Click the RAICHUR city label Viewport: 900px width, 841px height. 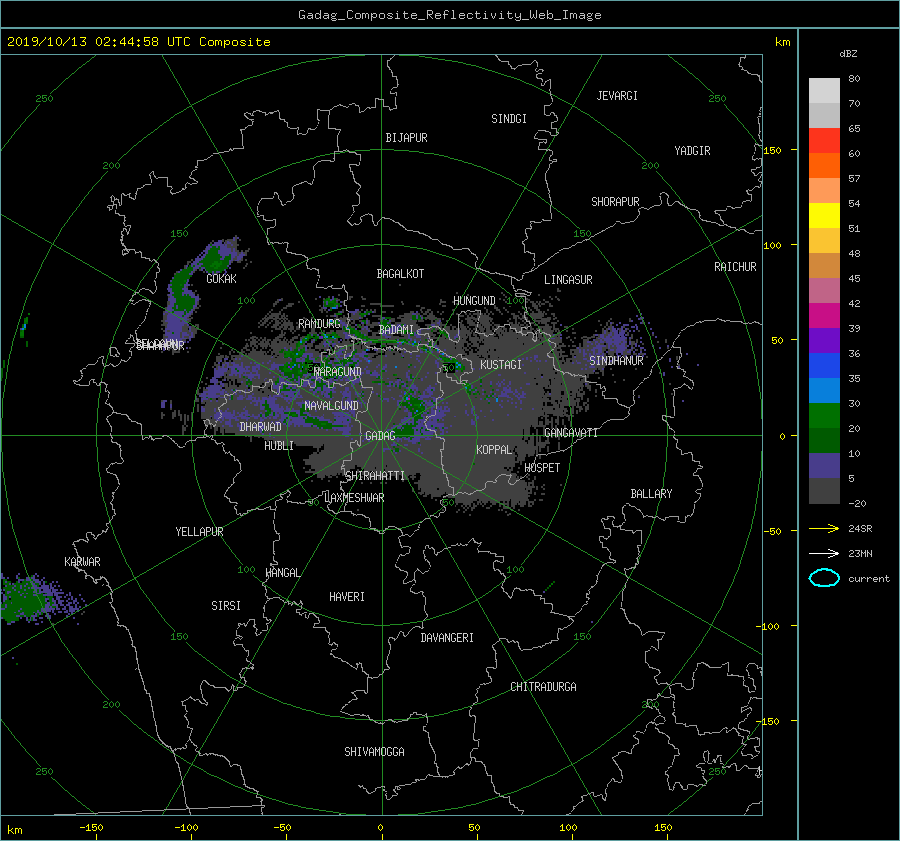[735, 266]
